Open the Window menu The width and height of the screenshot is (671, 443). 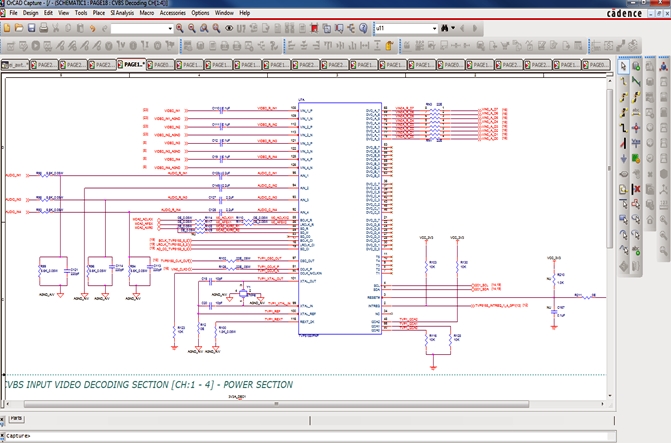[x=224, y=13]
